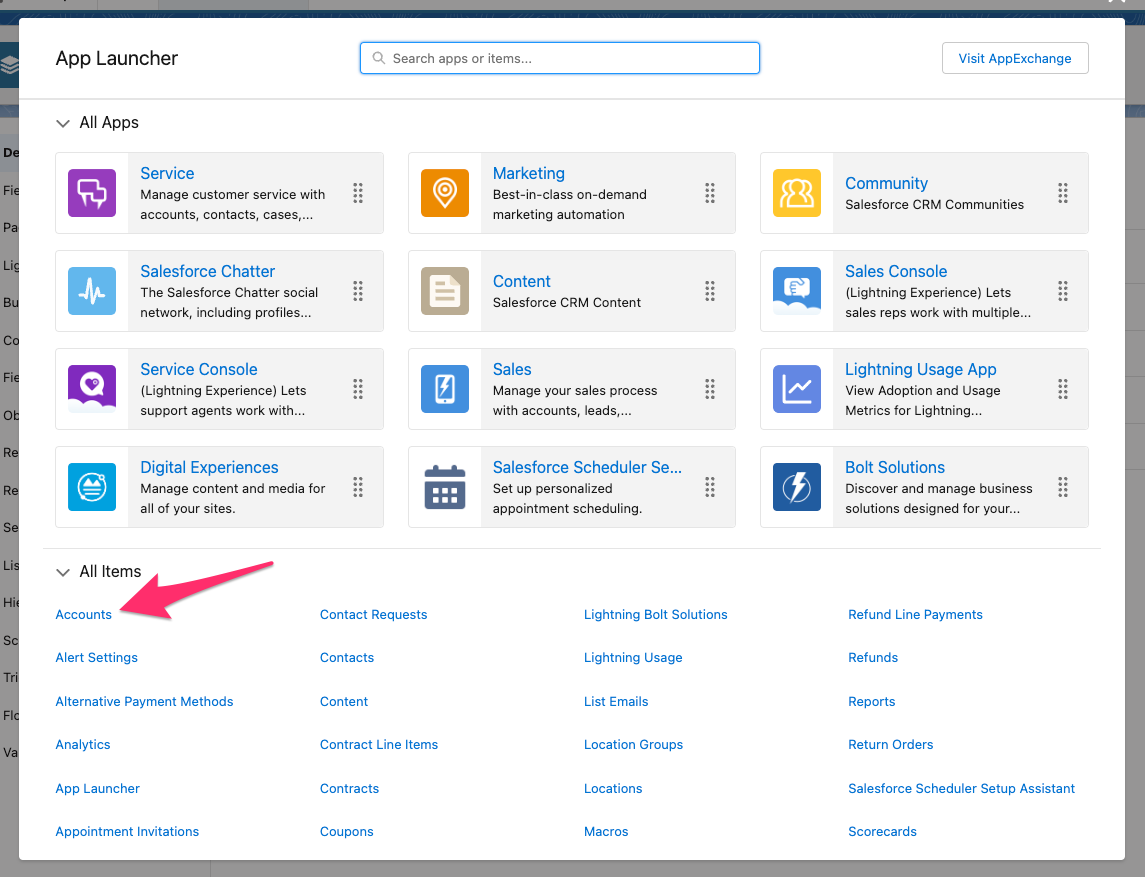Open the Contracts item
The image size is (1145, 877).
(349, 788)
